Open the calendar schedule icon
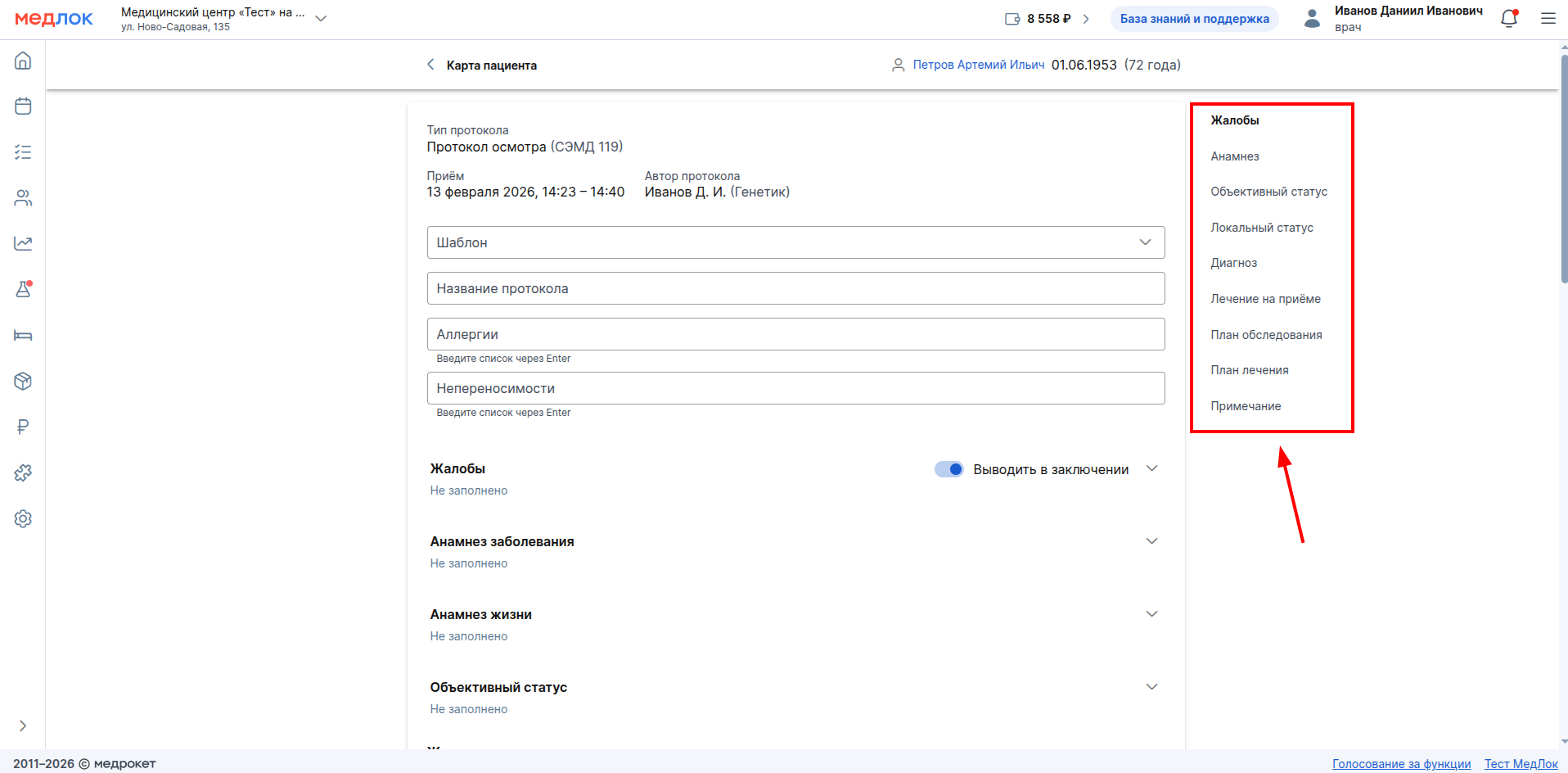This screenshot has width=1568, height=773. click(23, 106)
